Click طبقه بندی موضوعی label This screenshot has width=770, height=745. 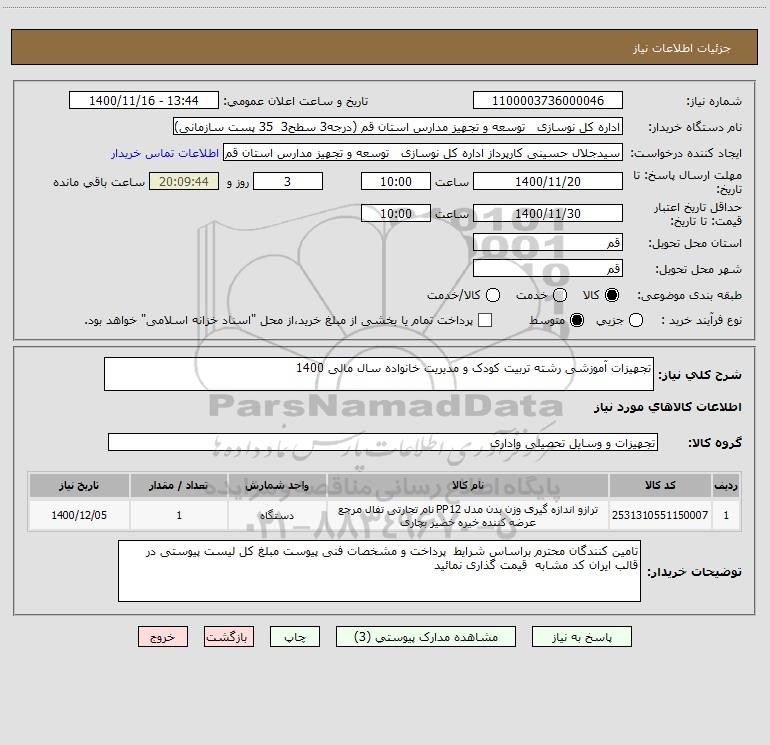coord(689,296)
